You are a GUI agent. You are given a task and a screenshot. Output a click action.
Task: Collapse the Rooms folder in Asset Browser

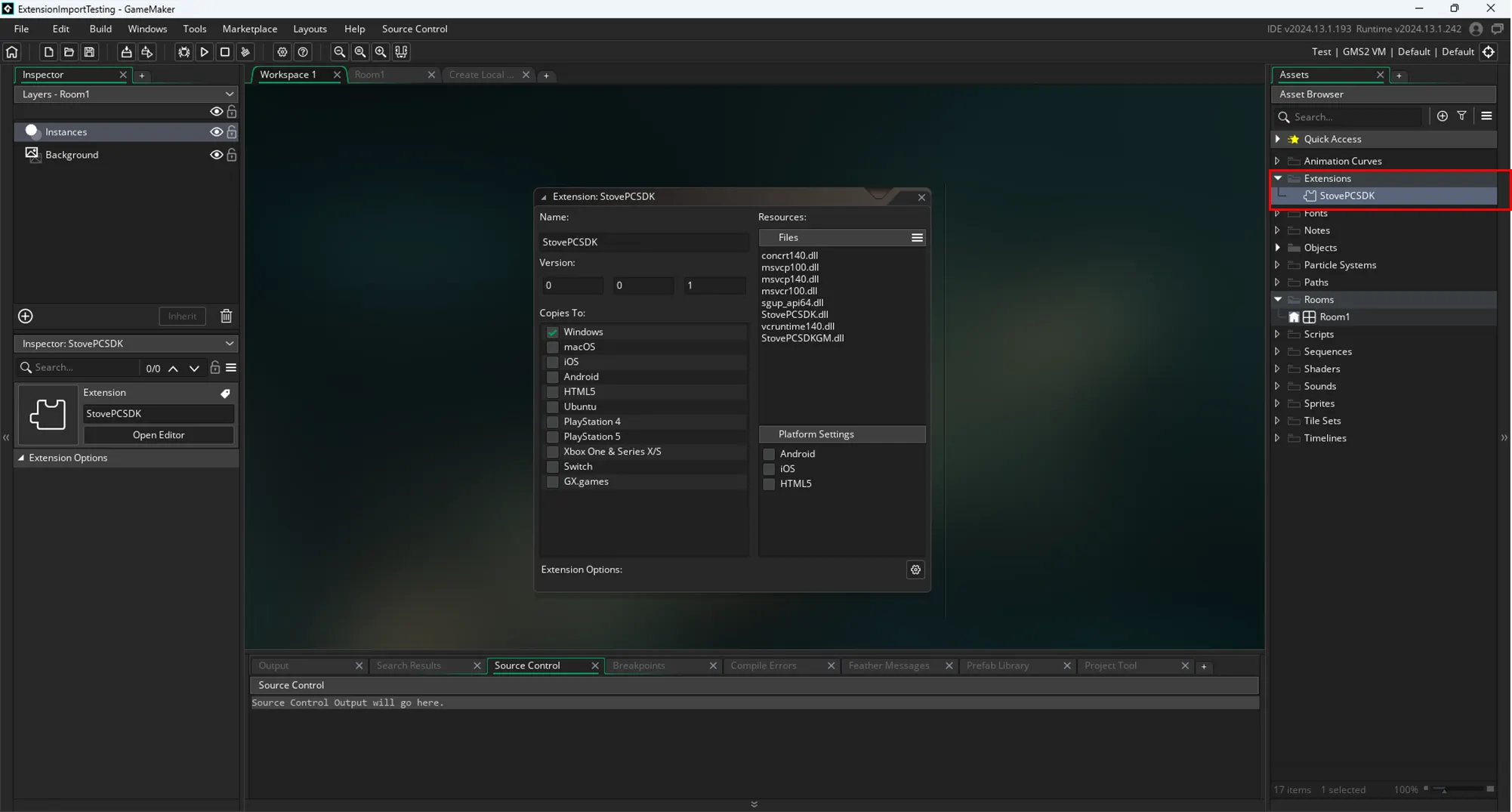[x=1278, y=300]
